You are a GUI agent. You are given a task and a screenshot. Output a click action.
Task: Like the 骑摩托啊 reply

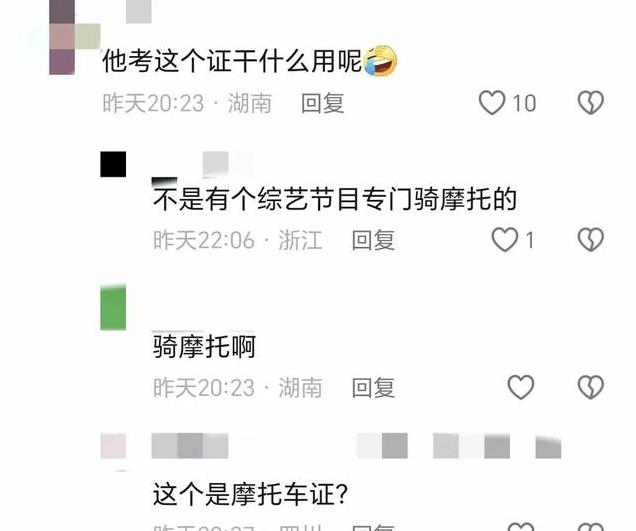point(521,387)
